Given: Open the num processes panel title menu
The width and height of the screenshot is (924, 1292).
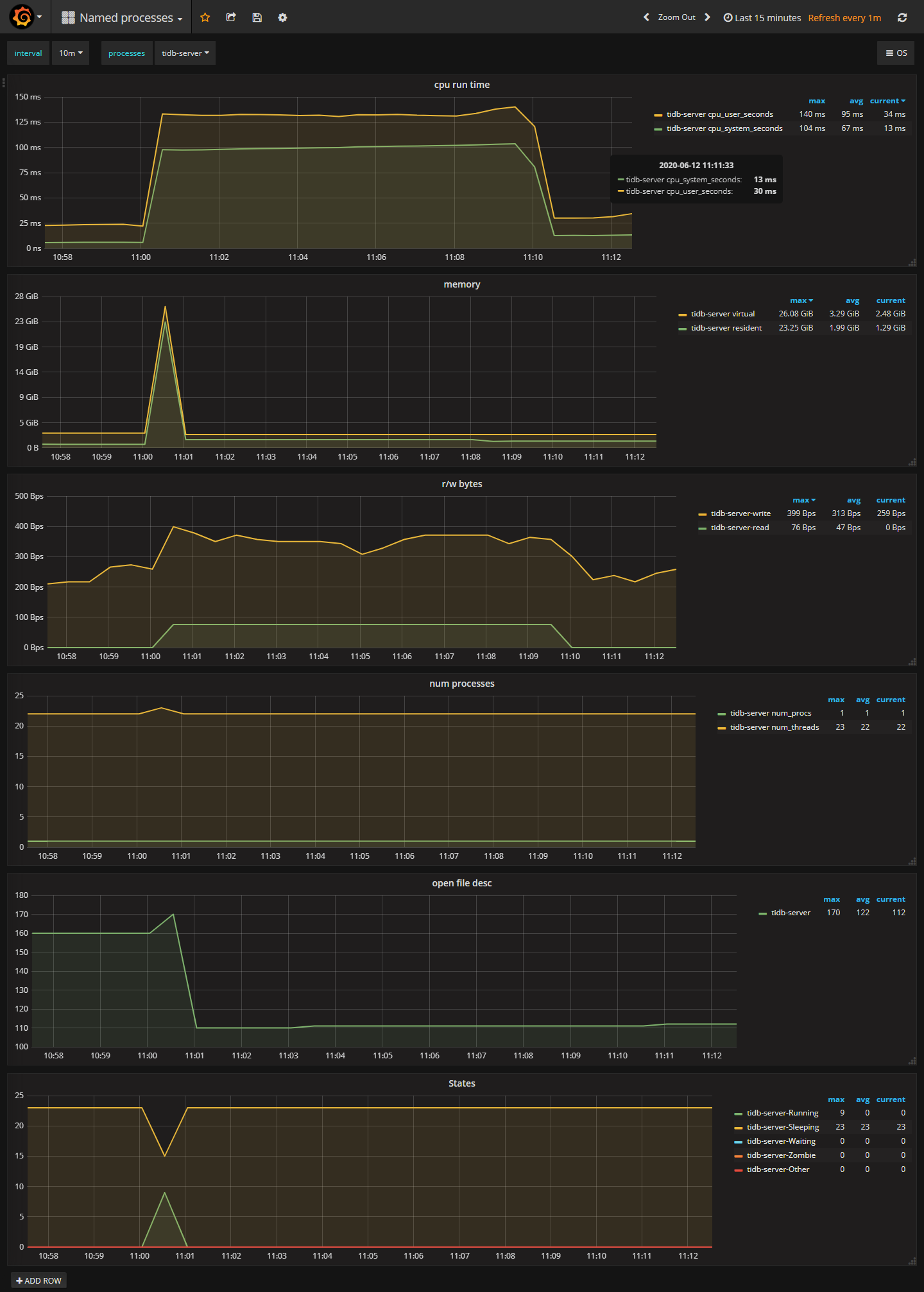Looking at the screenshot, I should 462,684.
